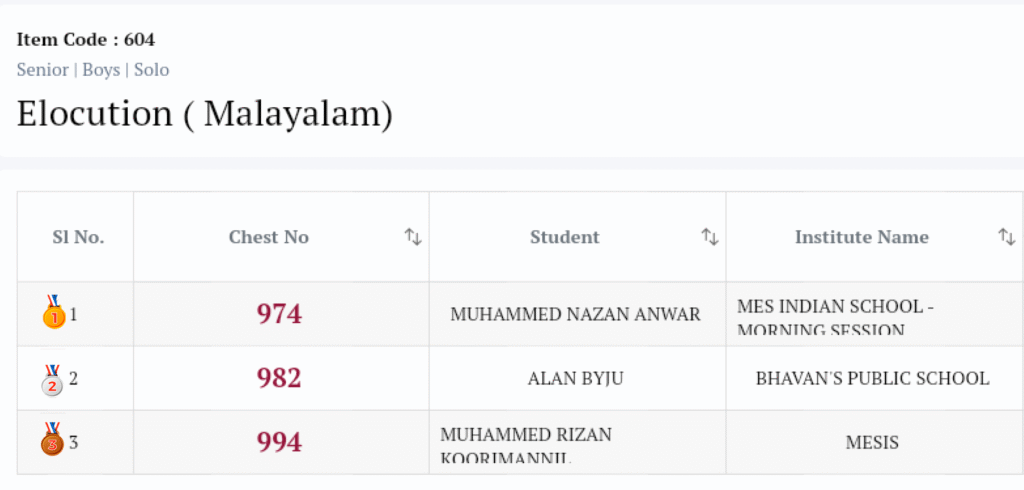The width and height of the screenshot is (1024, 490).
Task: Click the Elocution (Malayalam) heading
Action: (205, 114)
